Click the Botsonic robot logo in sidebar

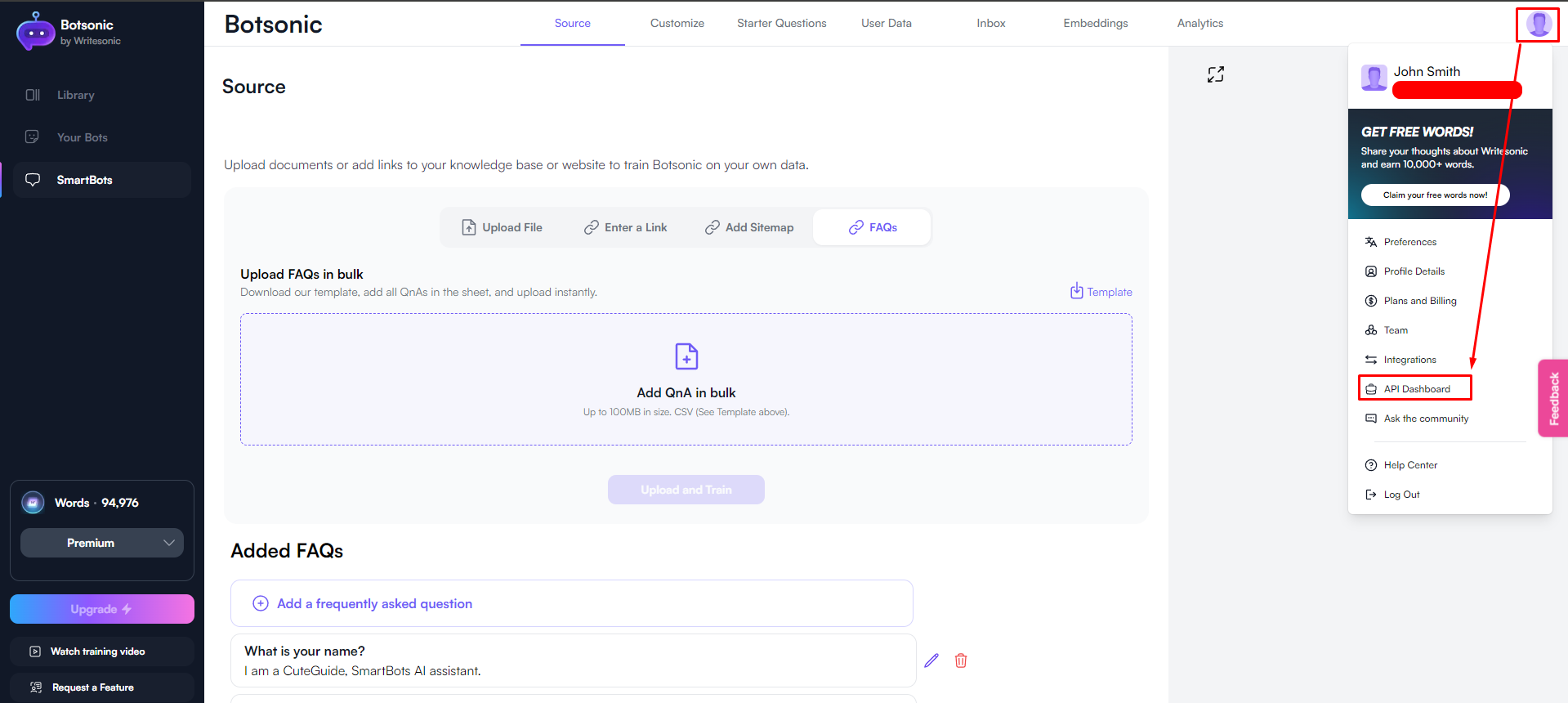tap(35, 31)
